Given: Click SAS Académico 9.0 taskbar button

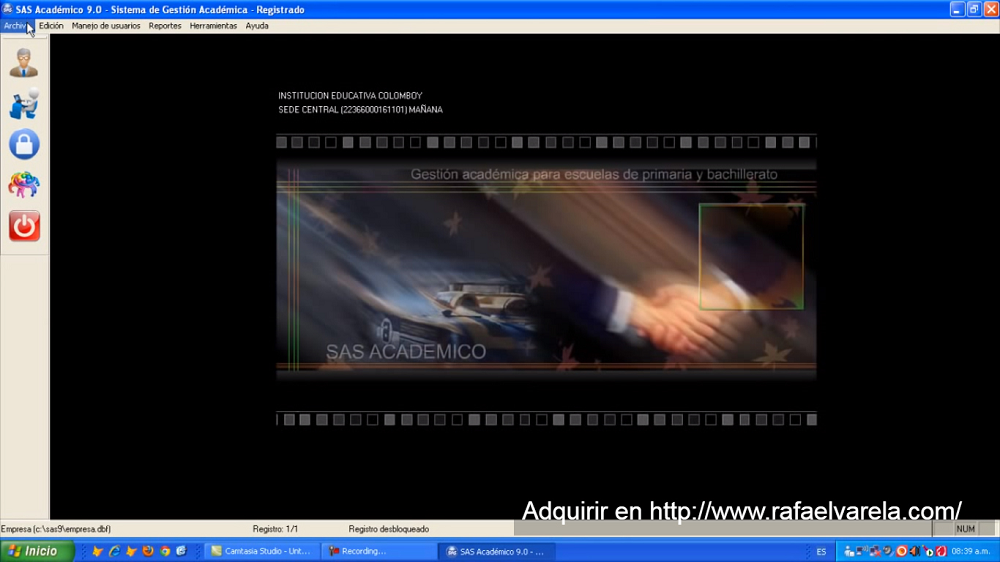Looking at the screenshot, I should (496, 551).
